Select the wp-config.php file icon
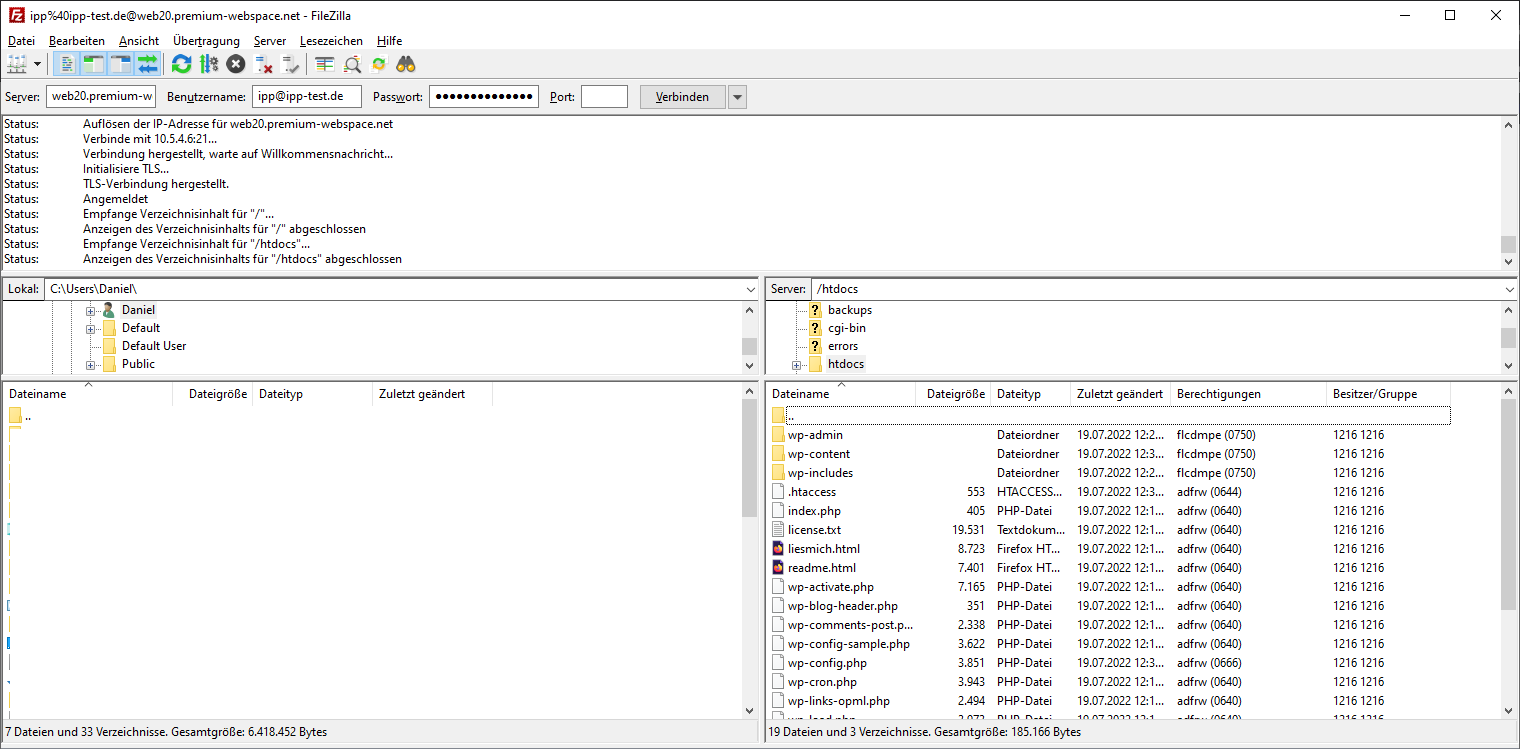The image size is (1520, 749). [779, 663]
